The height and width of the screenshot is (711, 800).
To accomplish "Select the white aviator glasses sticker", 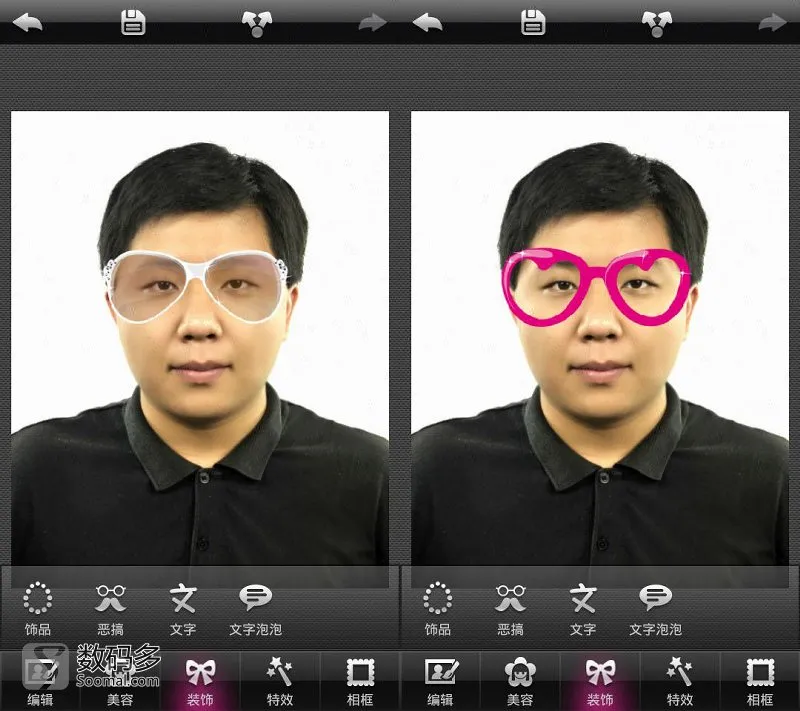I will [195, 287].
